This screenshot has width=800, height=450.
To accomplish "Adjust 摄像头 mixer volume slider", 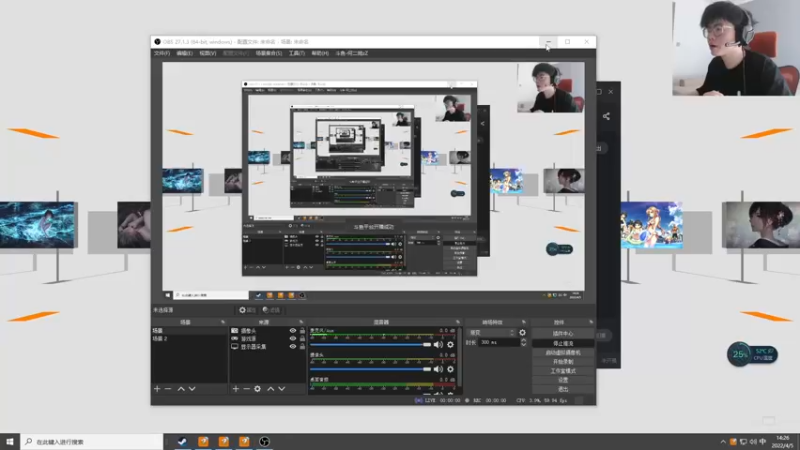I will pyautogui.click(x=371, y=369).
